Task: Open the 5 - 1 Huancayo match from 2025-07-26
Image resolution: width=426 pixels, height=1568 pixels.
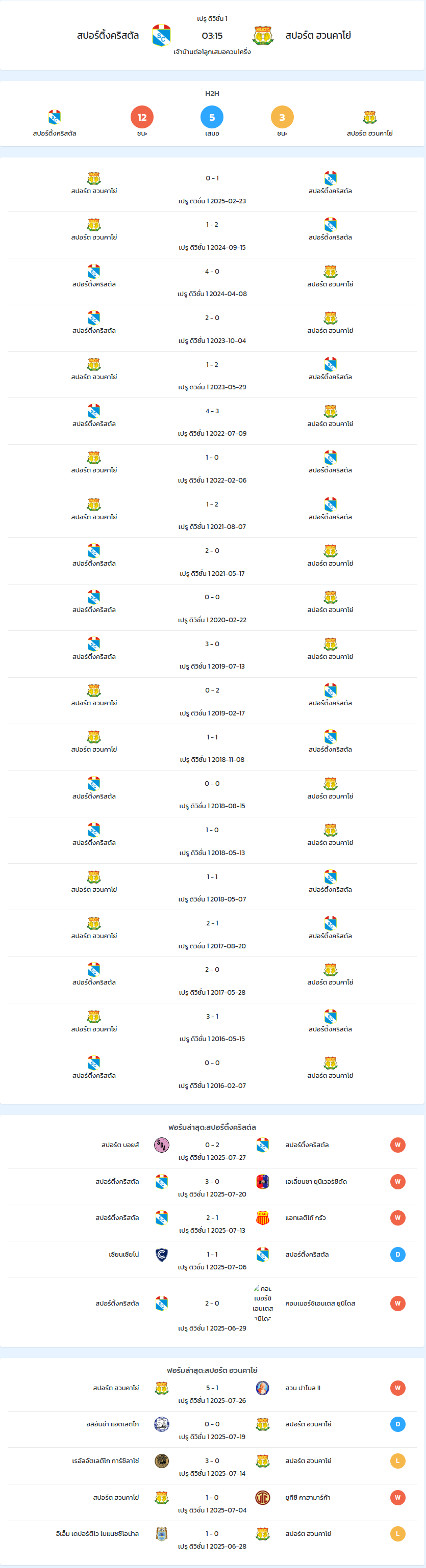Action: click(212, 1388)
